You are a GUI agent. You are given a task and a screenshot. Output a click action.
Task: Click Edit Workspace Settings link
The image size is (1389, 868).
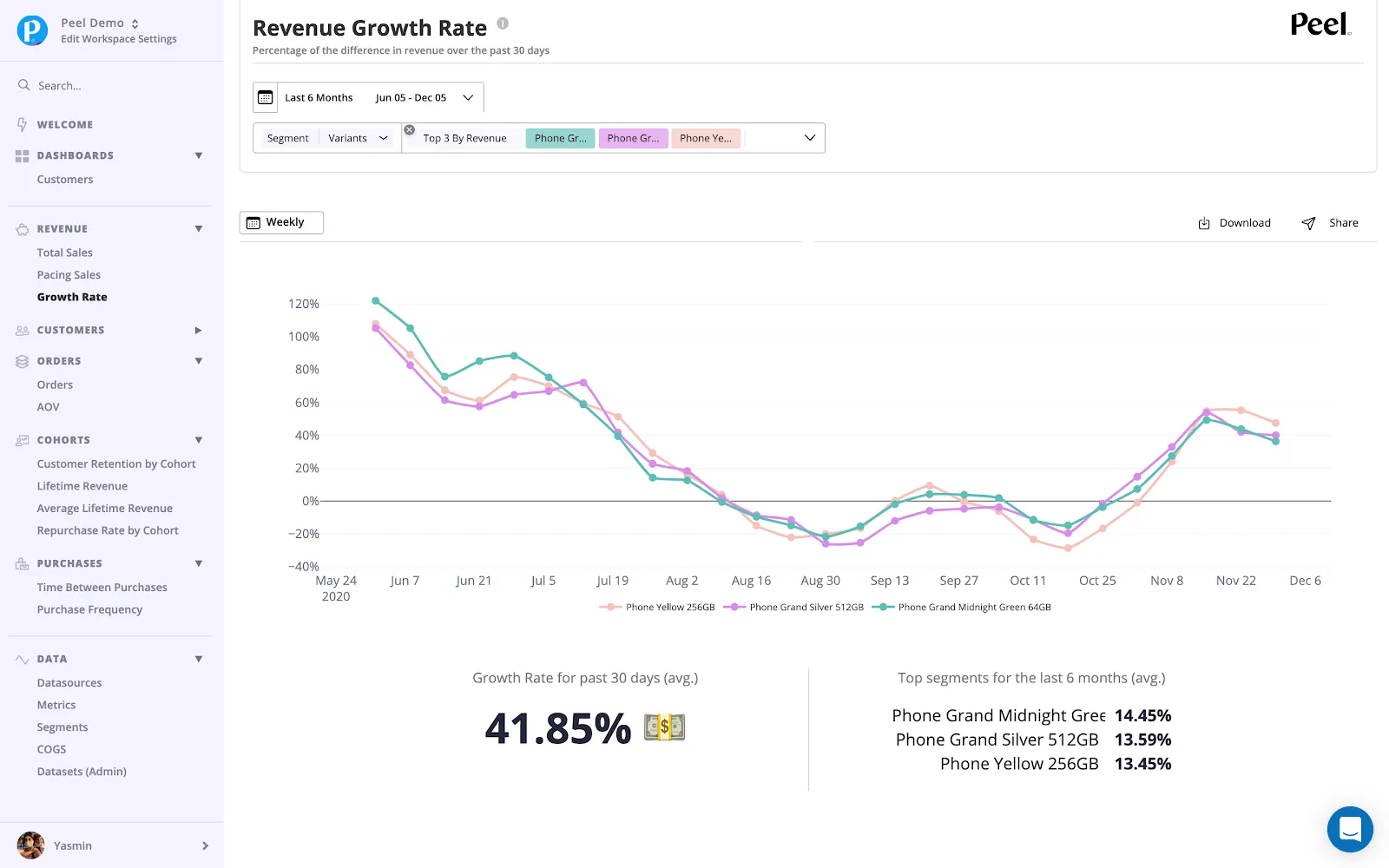(x=119, y=39)
